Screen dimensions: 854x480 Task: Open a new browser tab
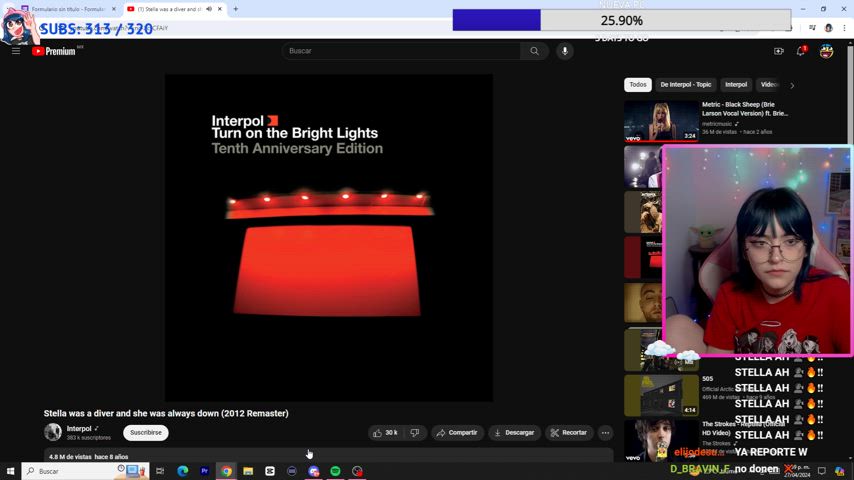coord(236,9)
